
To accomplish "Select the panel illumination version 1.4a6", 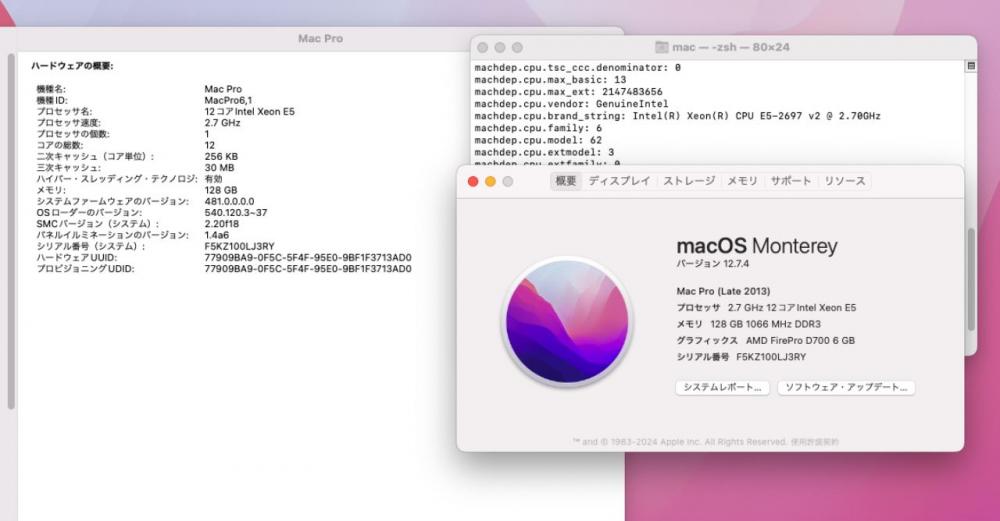I will pyautogui.click(x=217, y=235).
